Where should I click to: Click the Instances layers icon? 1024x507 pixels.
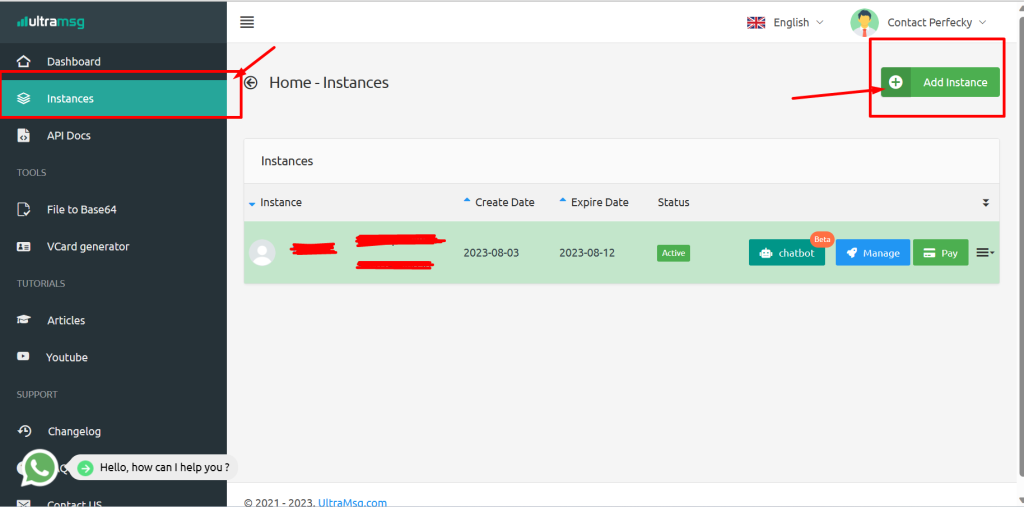pos(24,99)
